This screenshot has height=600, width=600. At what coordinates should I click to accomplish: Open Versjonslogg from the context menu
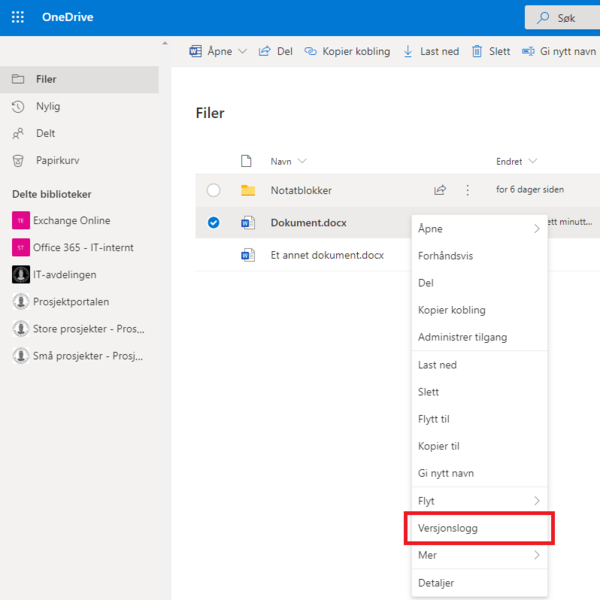coord(480,528)
